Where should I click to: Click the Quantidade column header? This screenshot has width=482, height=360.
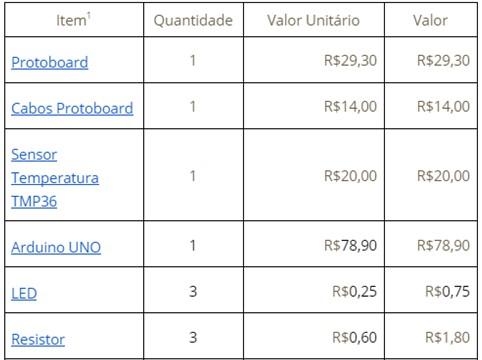tap(193, 20)
